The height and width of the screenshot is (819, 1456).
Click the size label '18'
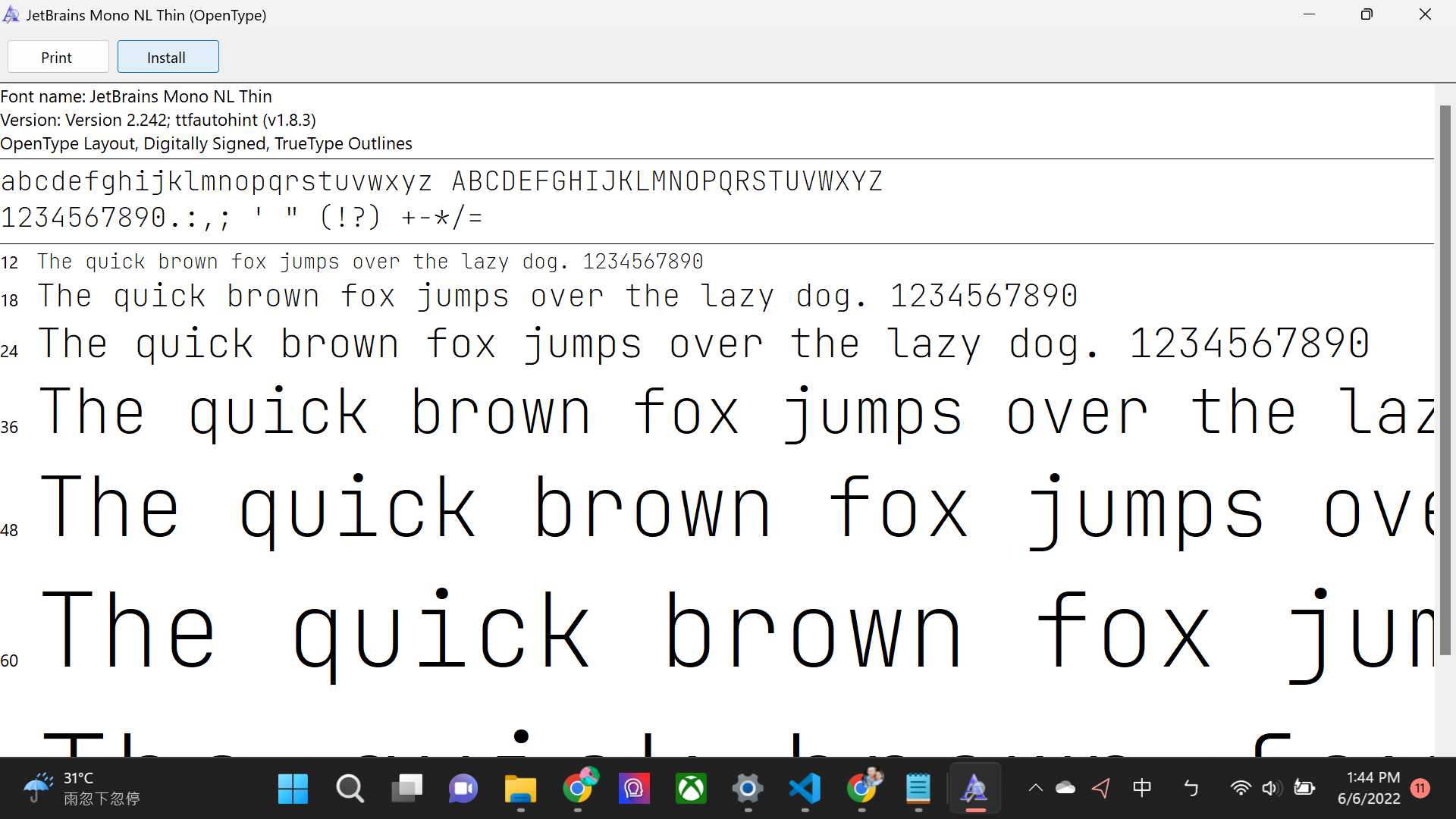pos(9,300)
